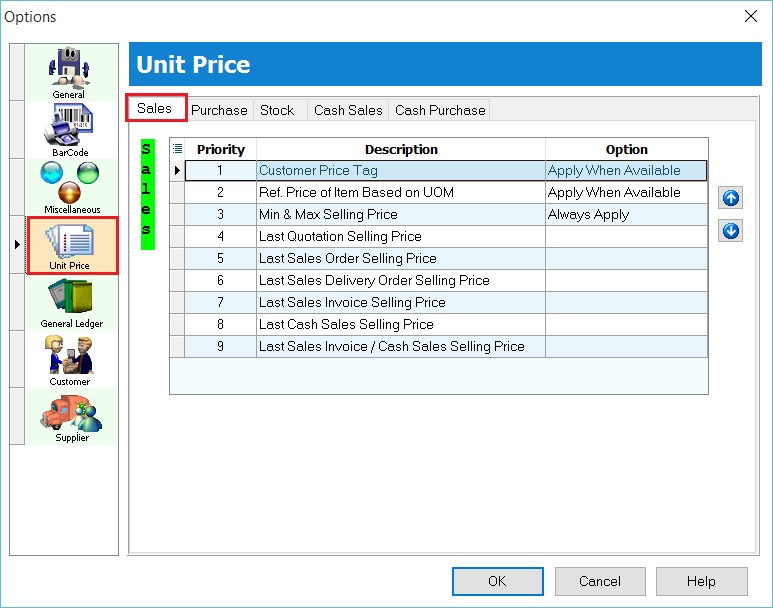Click the grid column chooser icon
The width and height of the screenshot is (773, 608).
point(178,149)
